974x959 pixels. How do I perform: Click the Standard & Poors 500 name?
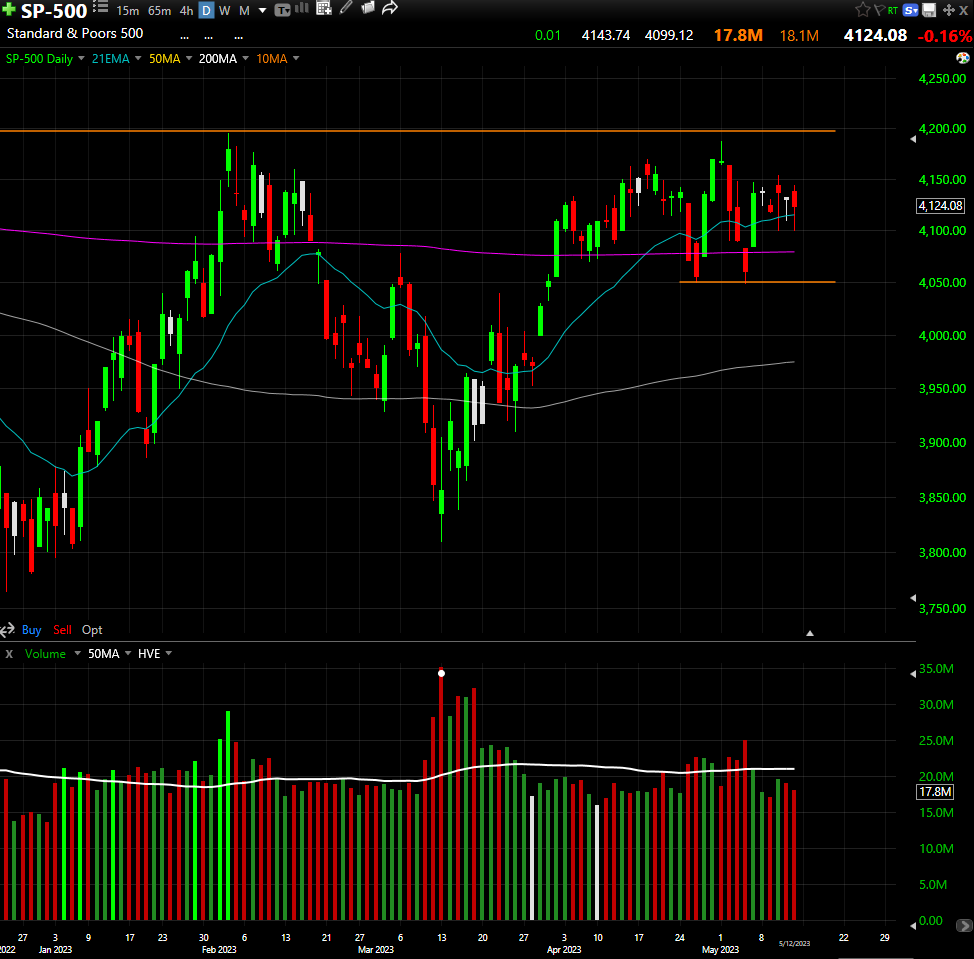click(75, 34)
